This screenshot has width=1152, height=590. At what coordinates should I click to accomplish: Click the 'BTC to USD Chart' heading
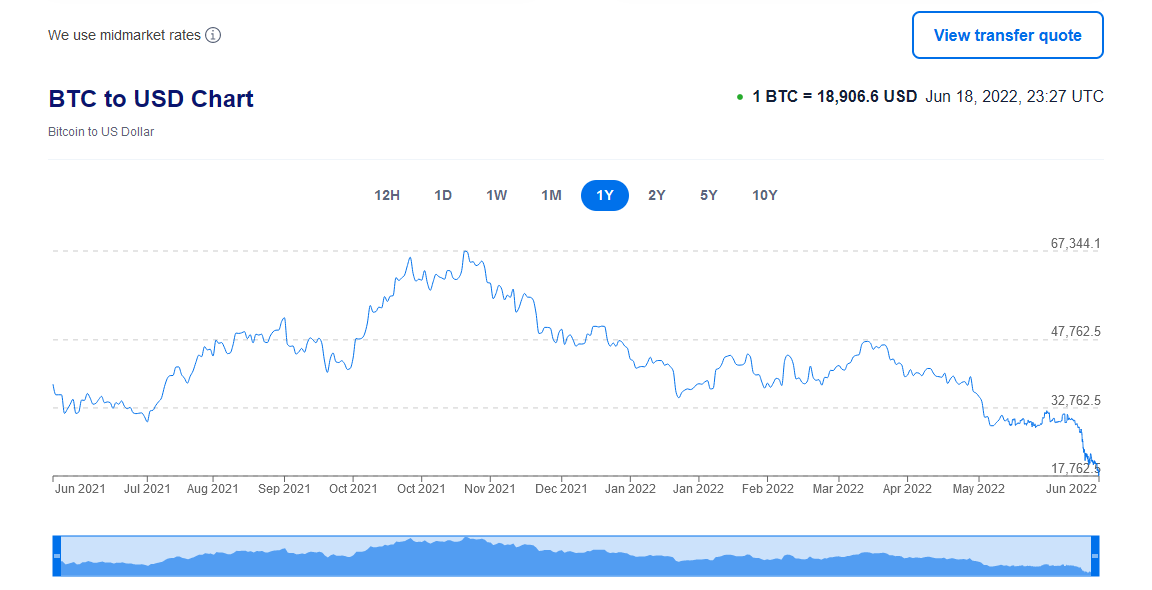tap(151, 98)
